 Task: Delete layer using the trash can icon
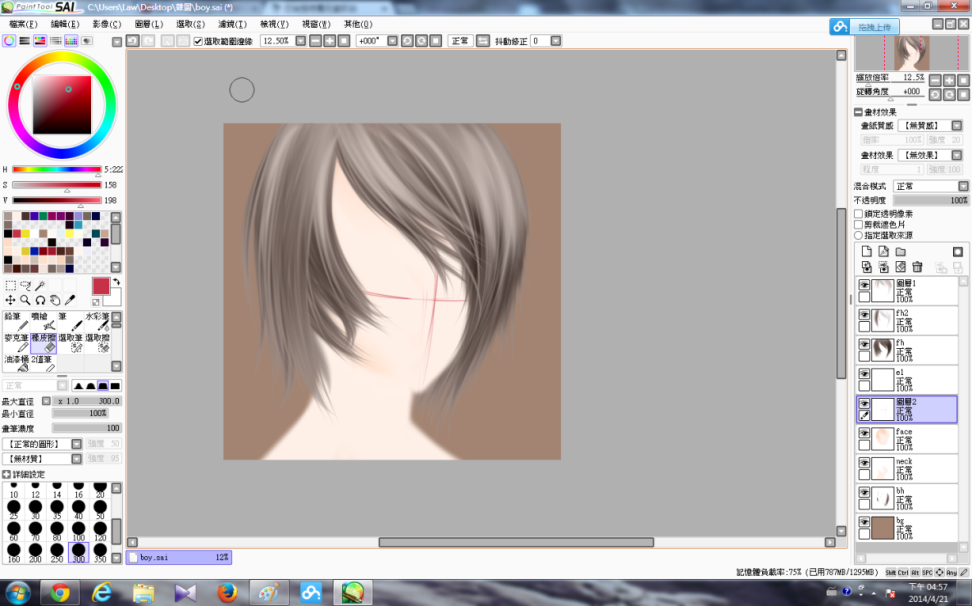(x=916, y=267)
